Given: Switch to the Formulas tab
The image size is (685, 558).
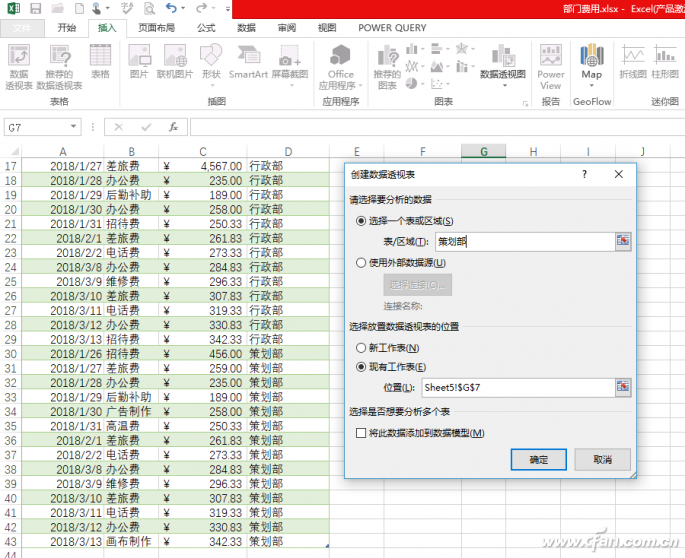Looking at the screenshot, I should (206, 28).
